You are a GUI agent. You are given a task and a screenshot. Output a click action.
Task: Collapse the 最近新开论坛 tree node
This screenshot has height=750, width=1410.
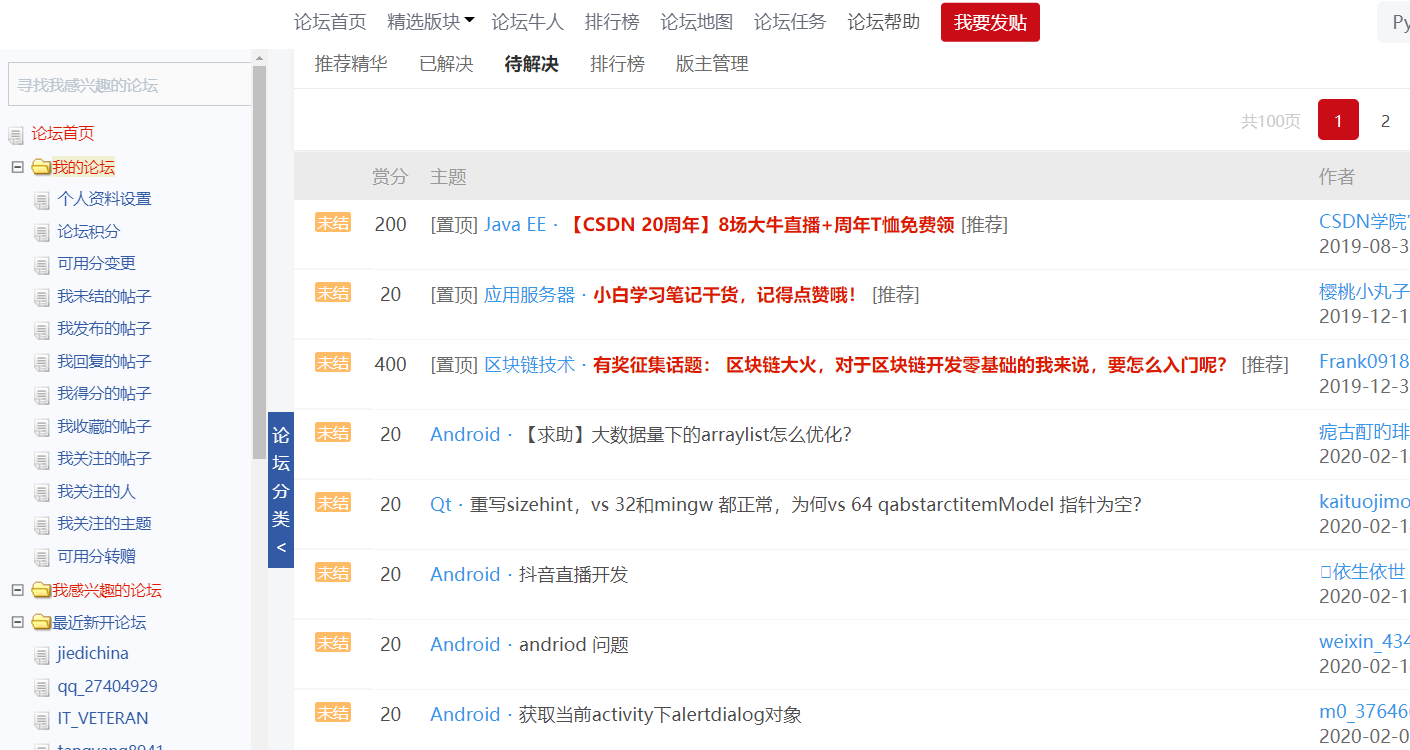coord(17,622)
